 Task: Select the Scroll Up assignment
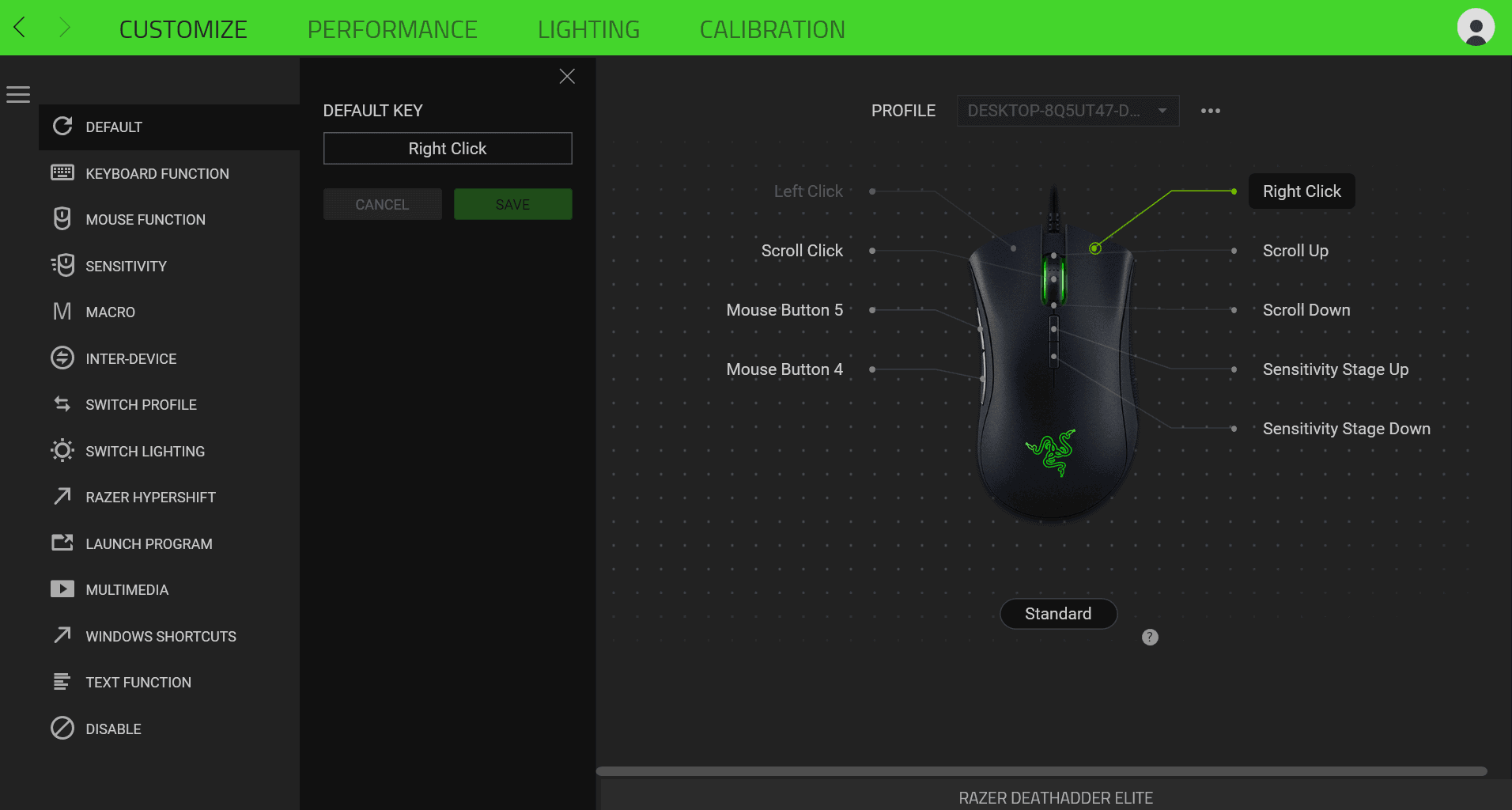click(1295, 251)
